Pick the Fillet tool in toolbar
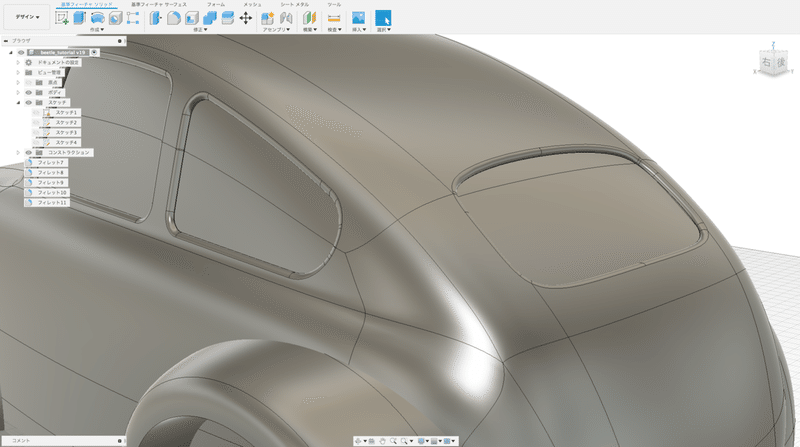 [x=173, y=18]
